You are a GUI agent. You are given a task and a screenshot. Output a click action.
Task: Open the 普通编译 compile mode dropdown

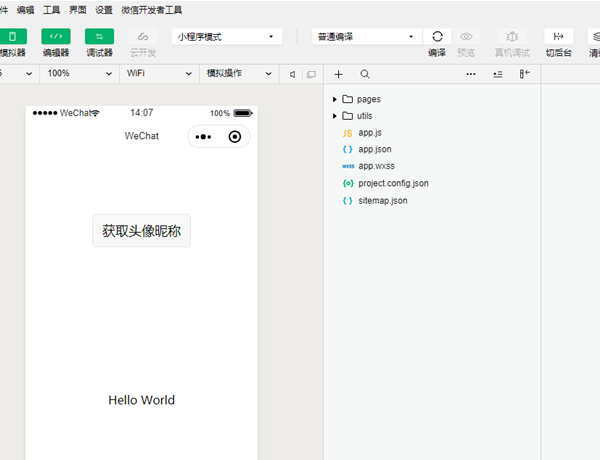tap(365, 37)
